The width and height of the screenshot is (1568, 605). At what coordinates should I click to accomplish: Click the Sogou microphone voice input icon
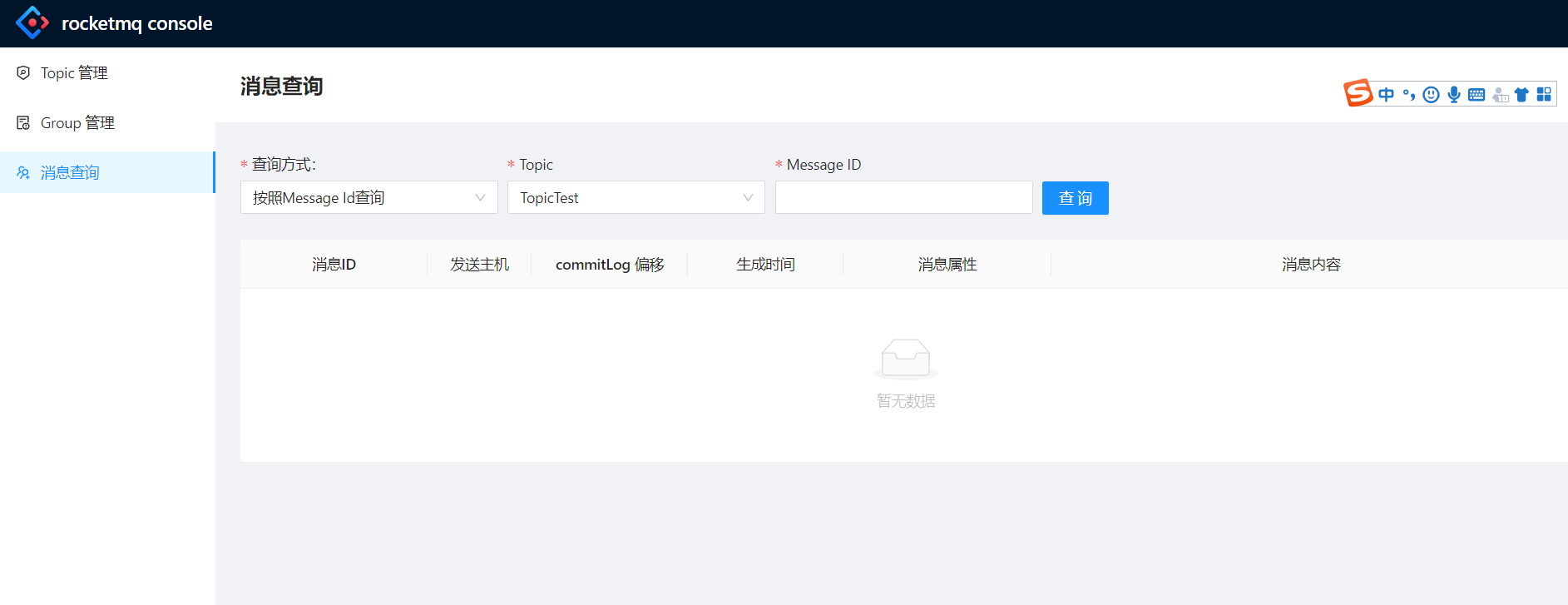(1454, 95)
